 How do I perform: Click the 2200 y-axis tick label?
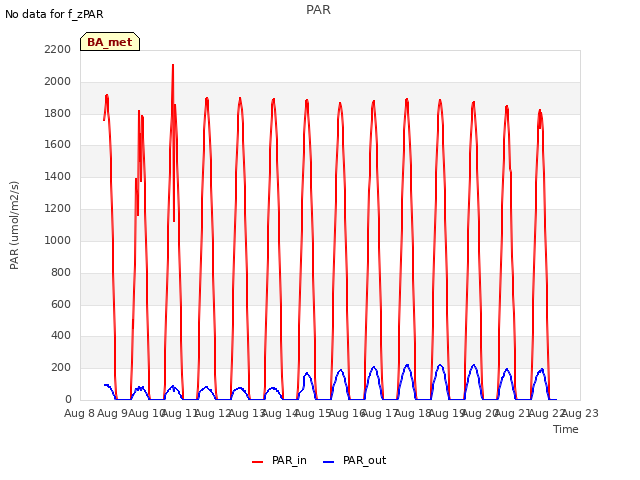tap(58, 49)
